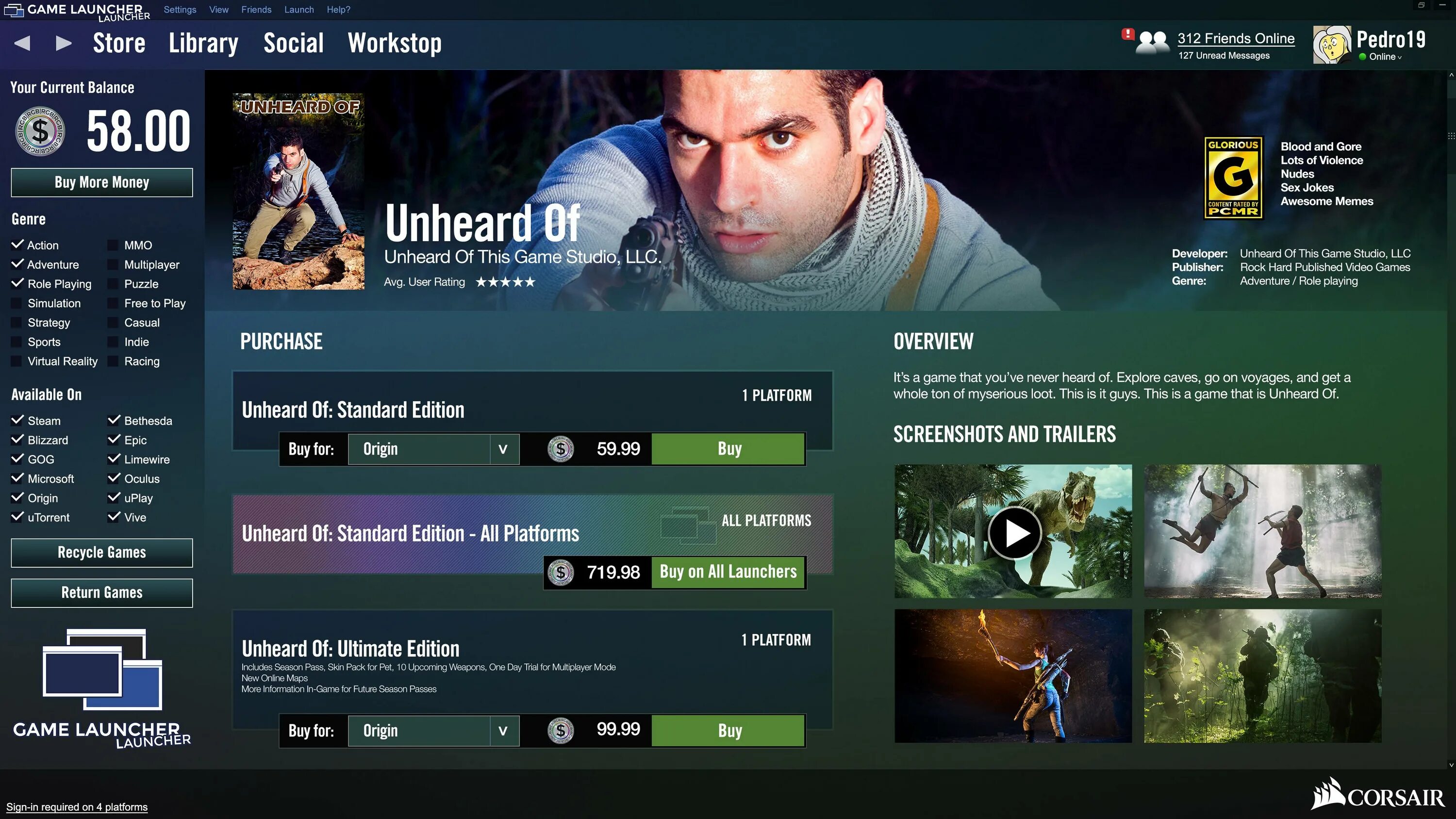Open the Library tab

204,42
